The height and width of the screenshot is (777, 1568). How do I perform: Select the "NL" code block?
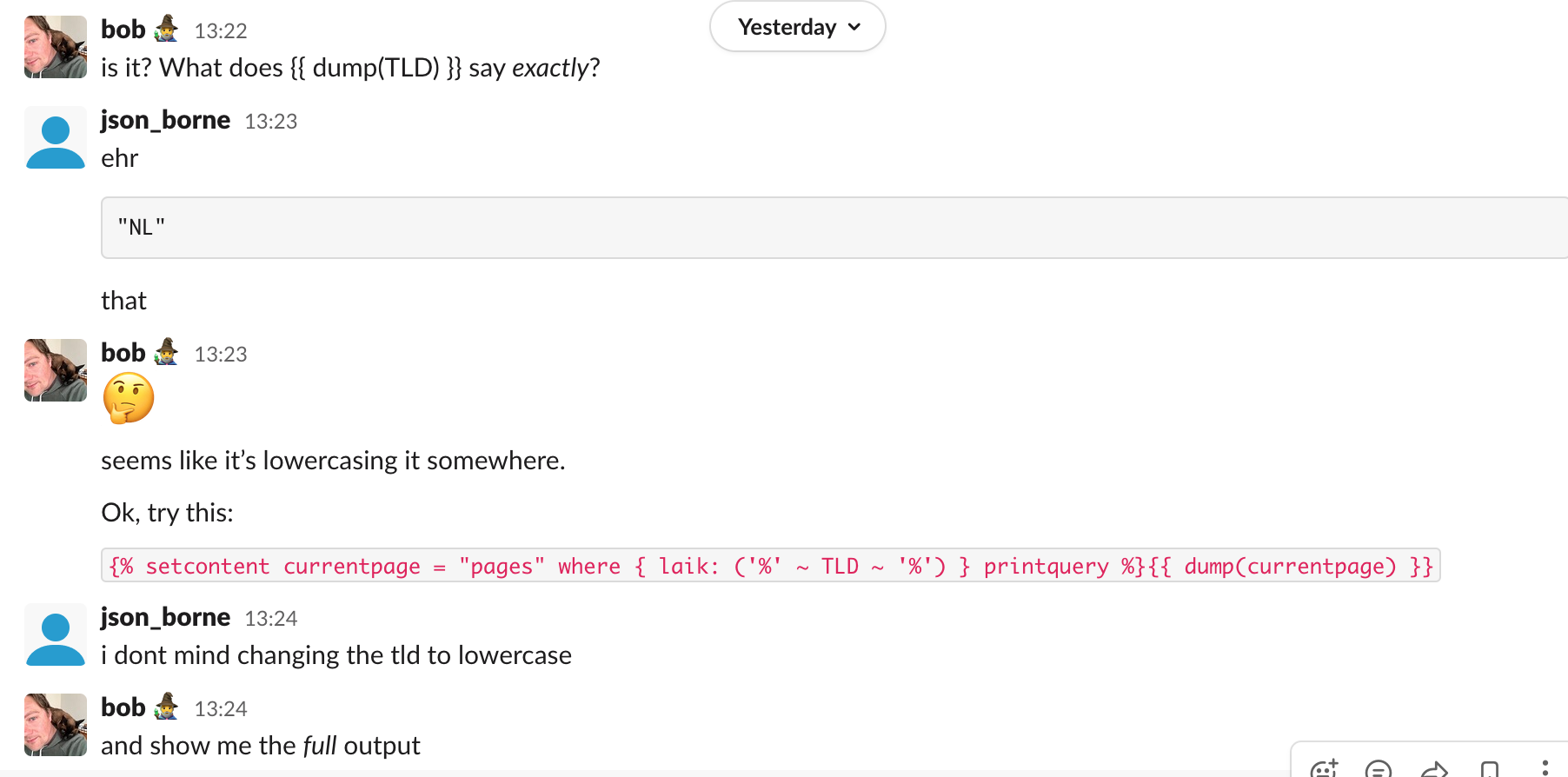[x=141, y=227]
